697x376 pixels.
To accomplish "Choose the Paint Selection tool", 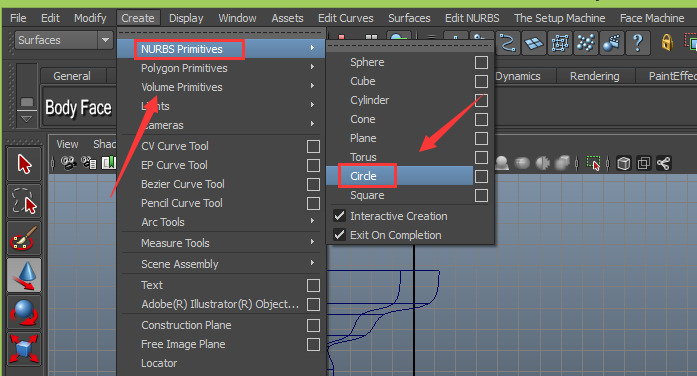I will [24, 239].
